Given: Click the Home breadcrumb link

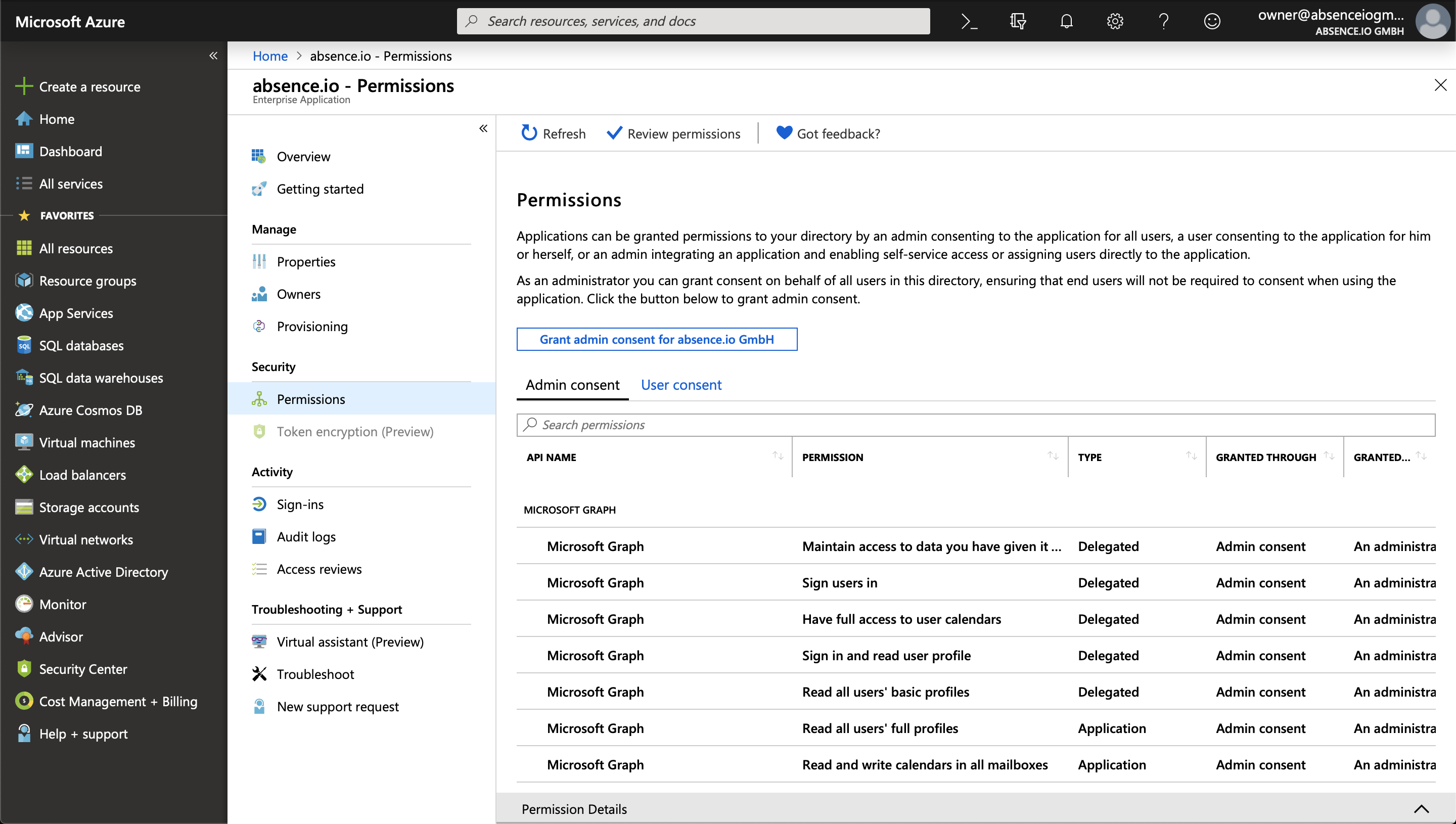Looking at the screenshot, I should pyautogui.click(x=270, y=56).
